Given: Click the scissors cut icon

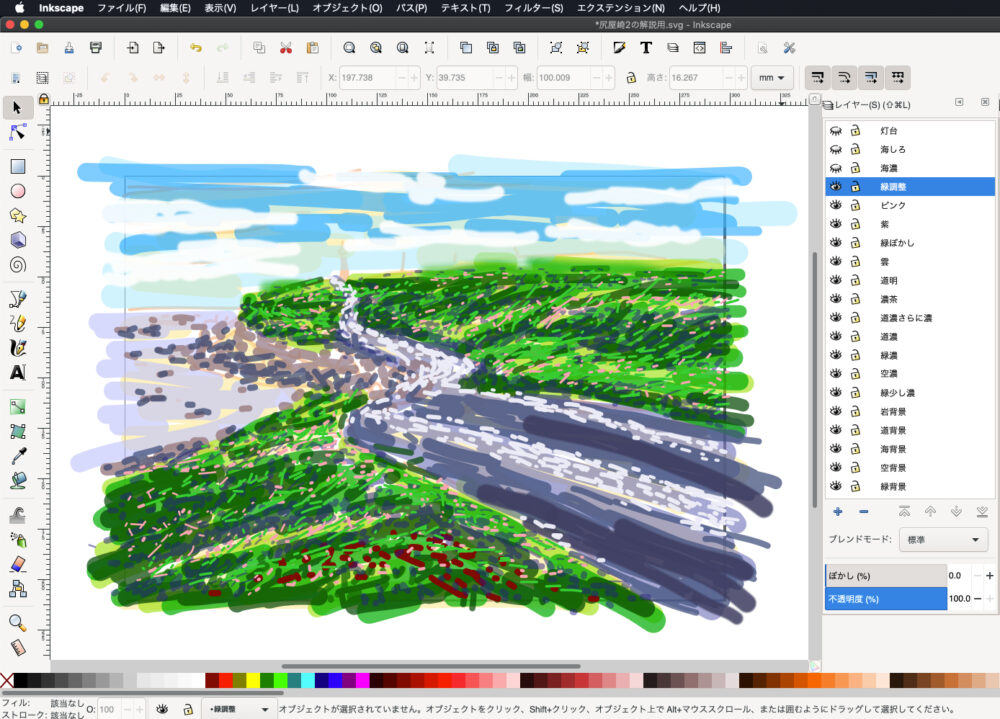Looking at the screenshot, I should pos(286,47).
